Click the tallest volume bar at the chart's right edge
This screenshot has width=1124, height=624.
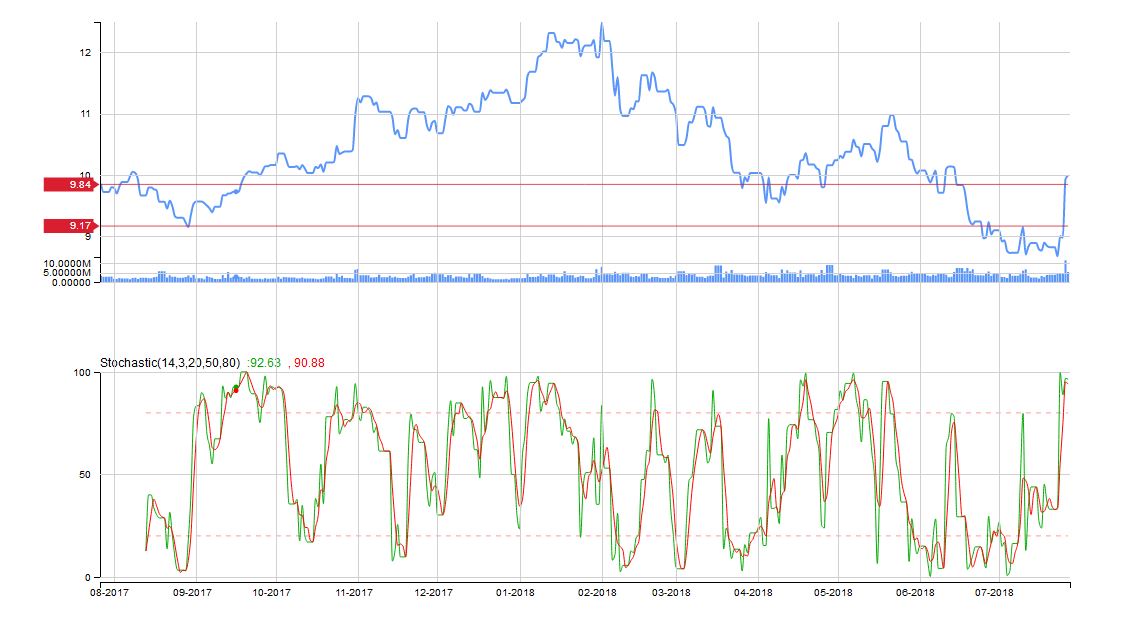[1066, 271]
